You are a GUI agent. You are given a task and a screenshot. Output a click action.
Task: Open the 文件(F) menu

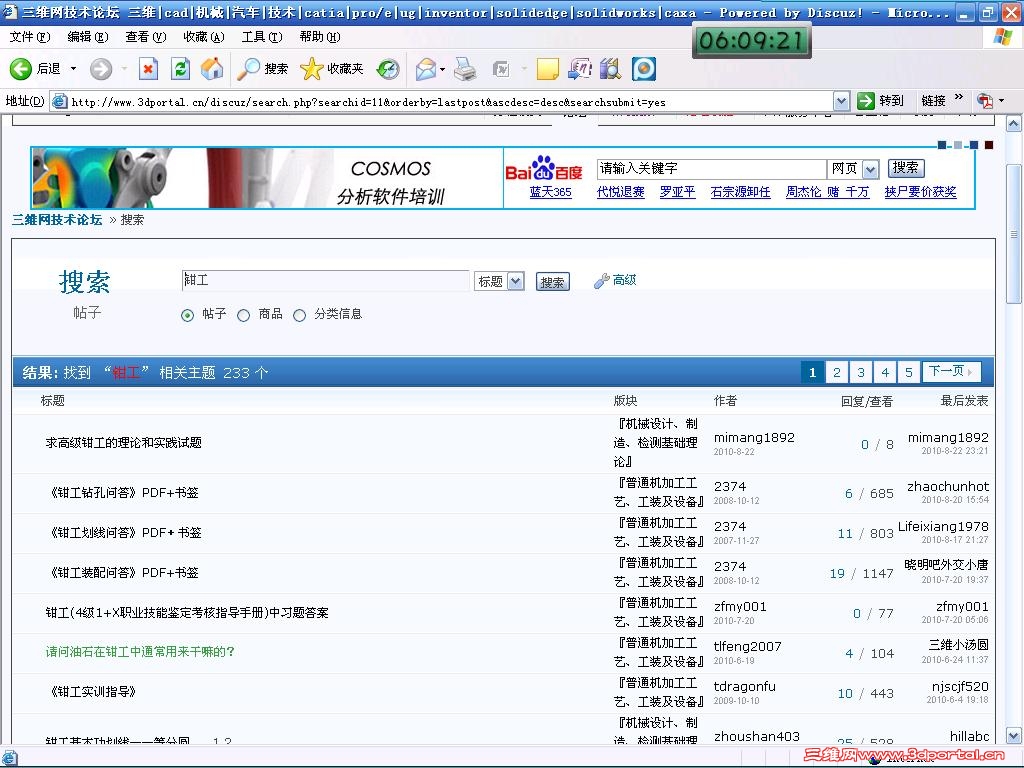click(x=30, y=37)
